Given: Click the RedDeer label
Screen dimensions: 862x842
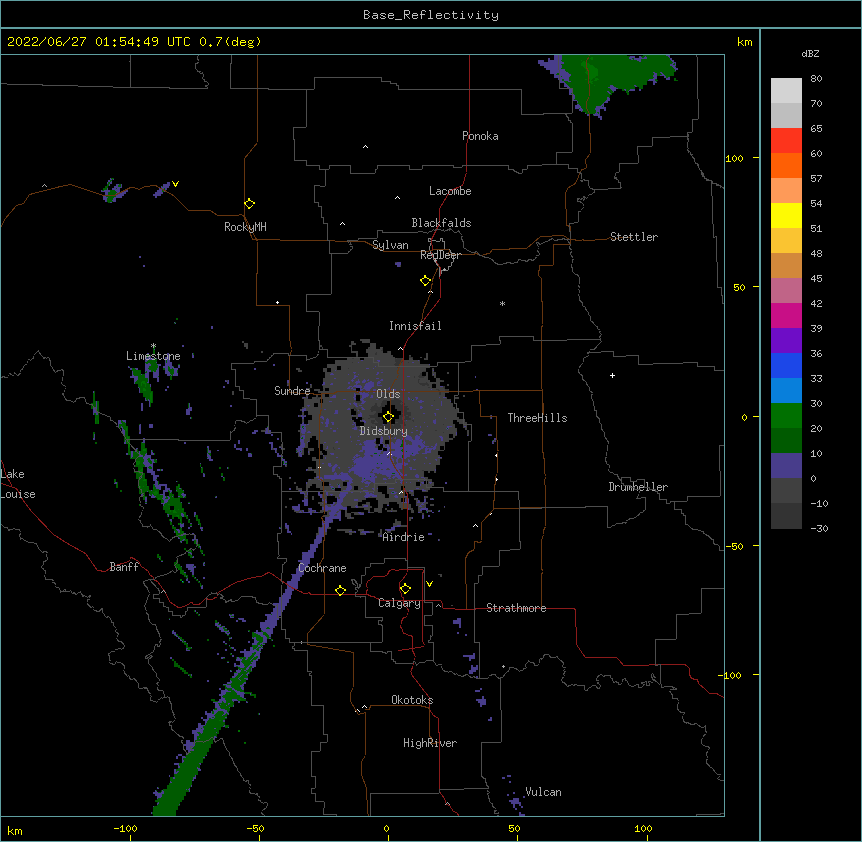Looking at the screenshot, I should point(440,255).
